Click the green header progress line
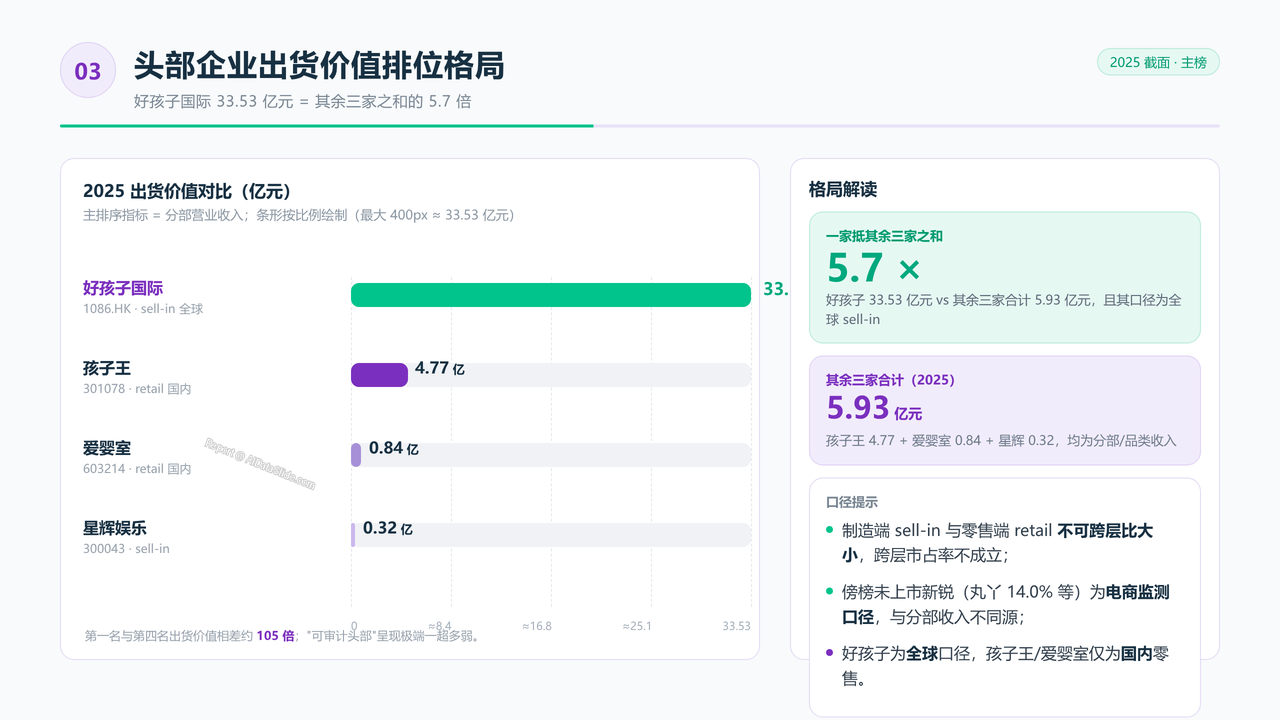The image size is (1280, 720). pyautogui.click(x=327, y=126)
